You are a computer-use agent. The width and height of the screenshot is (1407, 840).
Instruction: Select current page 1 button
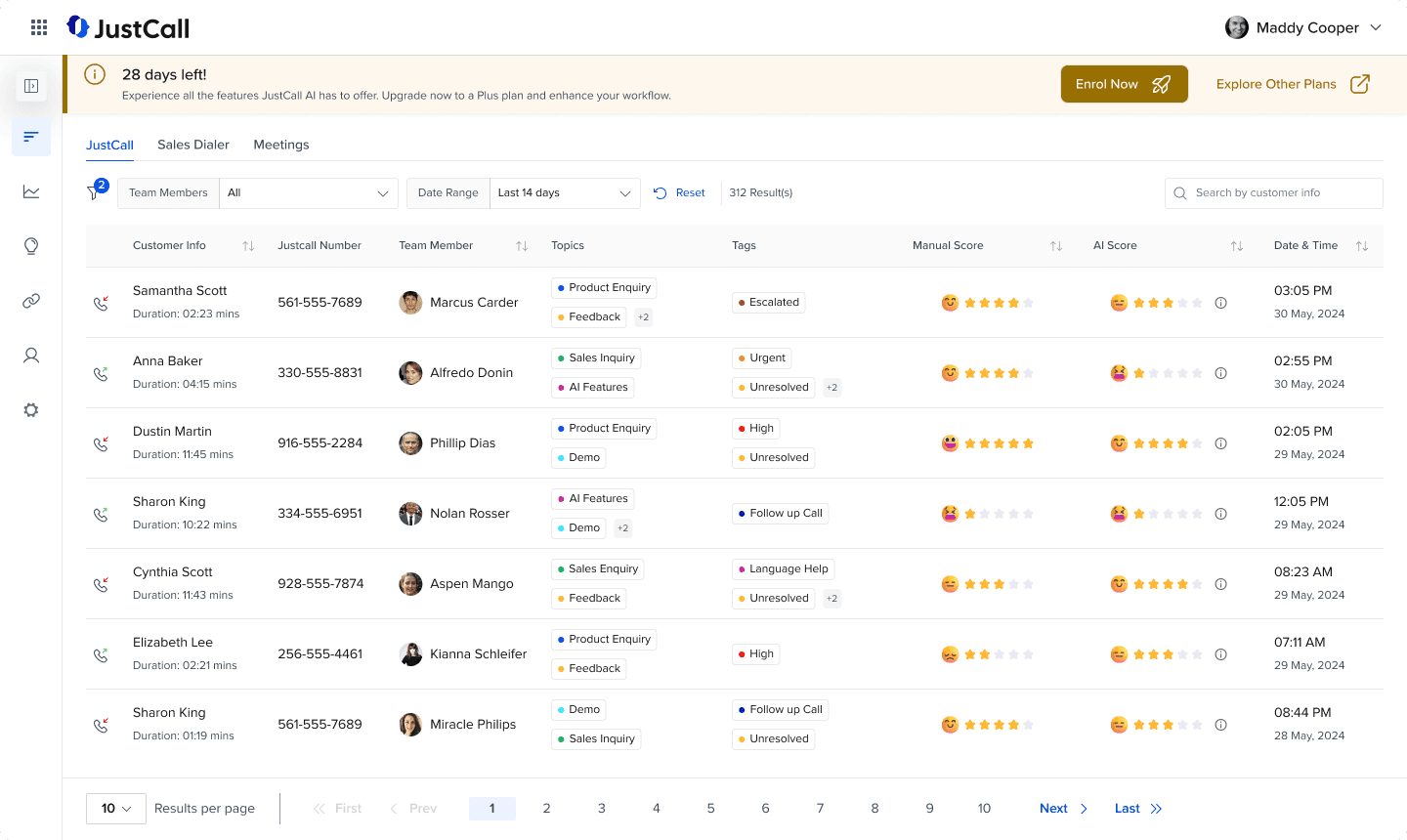(492, 809)
